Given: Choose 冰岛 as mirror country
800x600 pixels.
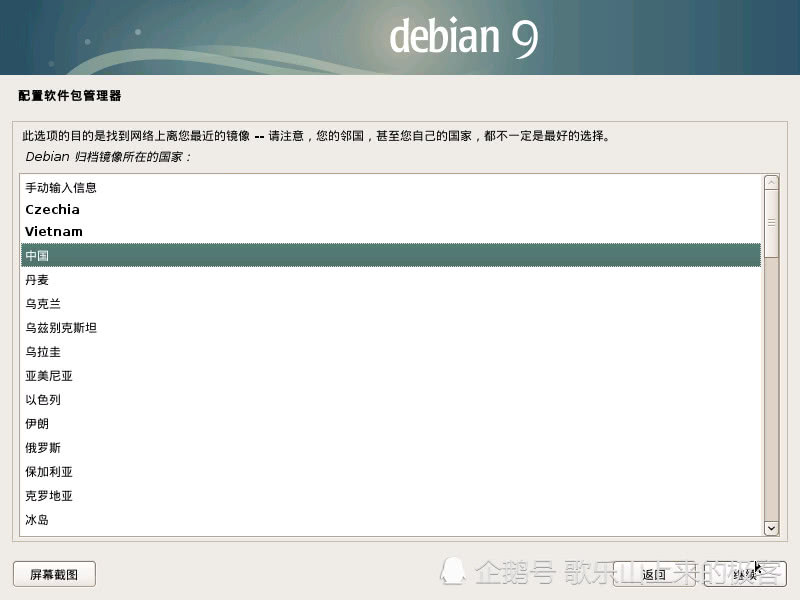Looking at the screenshot, I should [391, 519].
